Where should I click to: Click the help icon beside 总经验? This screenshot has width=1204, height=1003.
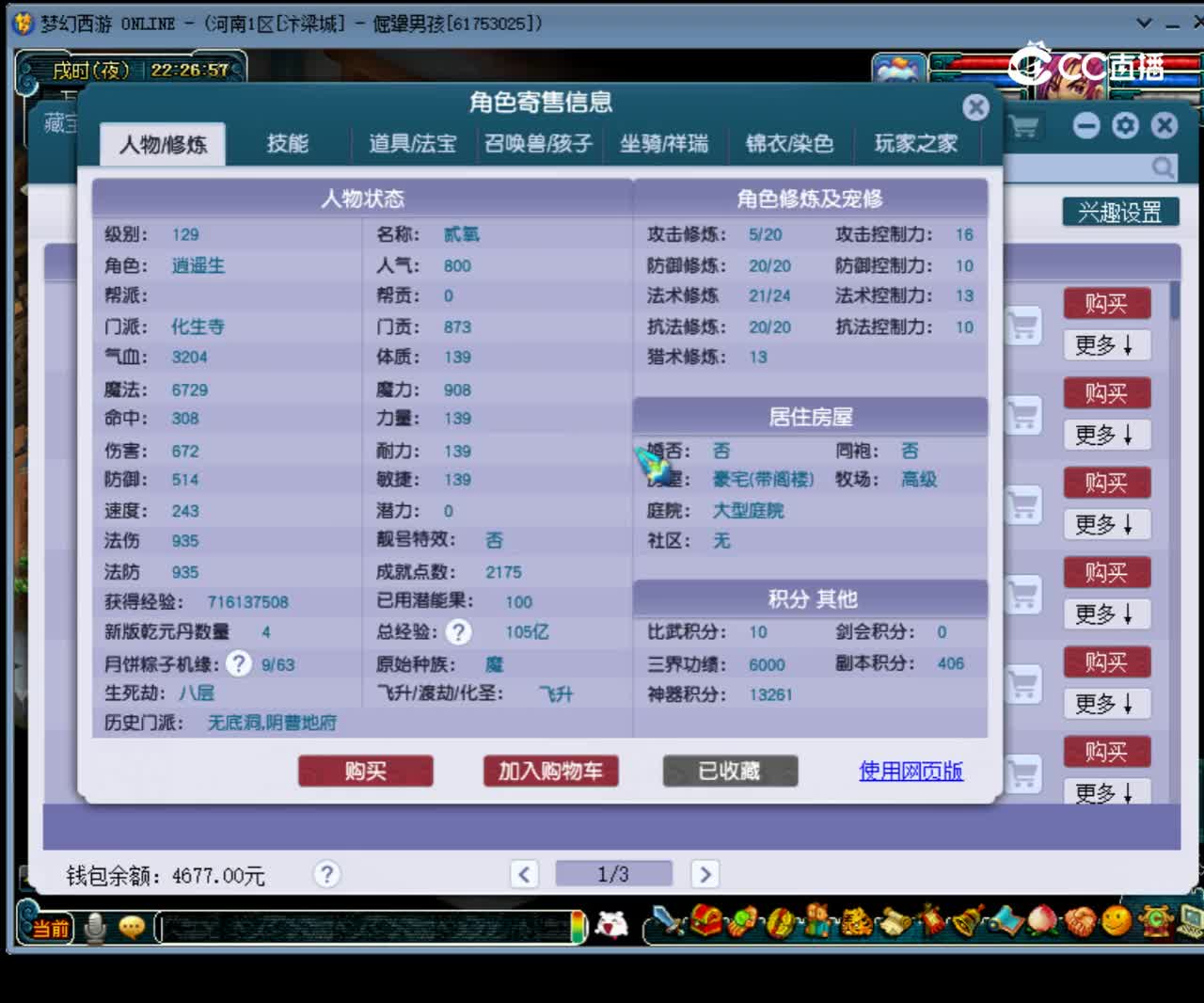[x=458, y=632]
